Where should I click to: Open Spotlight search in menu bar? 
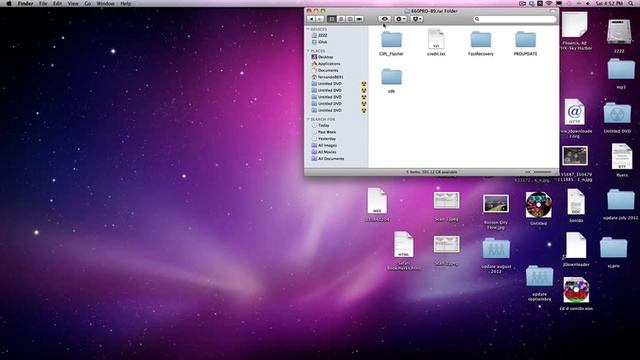631,3
